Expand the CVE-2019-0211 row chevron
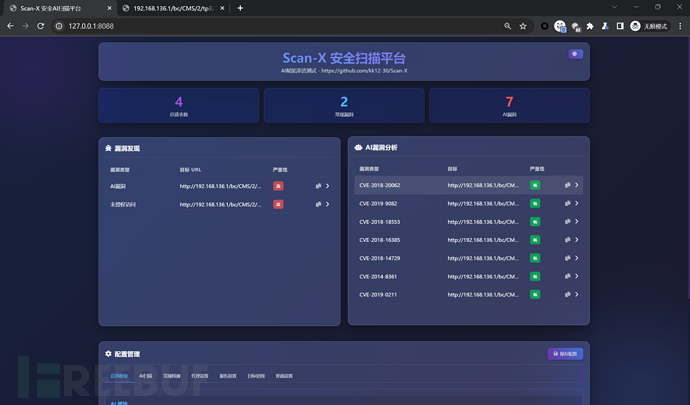This screenshot has width=690, height=405. [577, 295]
